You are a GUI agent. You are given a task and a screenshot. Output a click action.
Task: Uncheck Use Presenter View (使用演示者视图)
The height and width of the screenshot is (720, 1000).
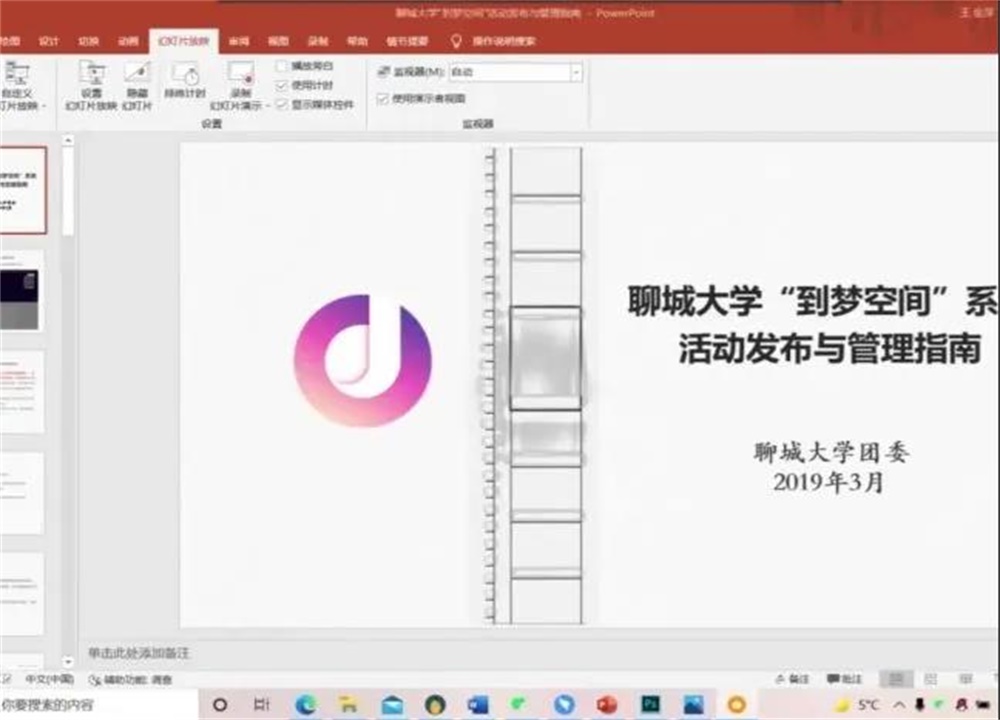pyautogui.click(x=382, y=99)
